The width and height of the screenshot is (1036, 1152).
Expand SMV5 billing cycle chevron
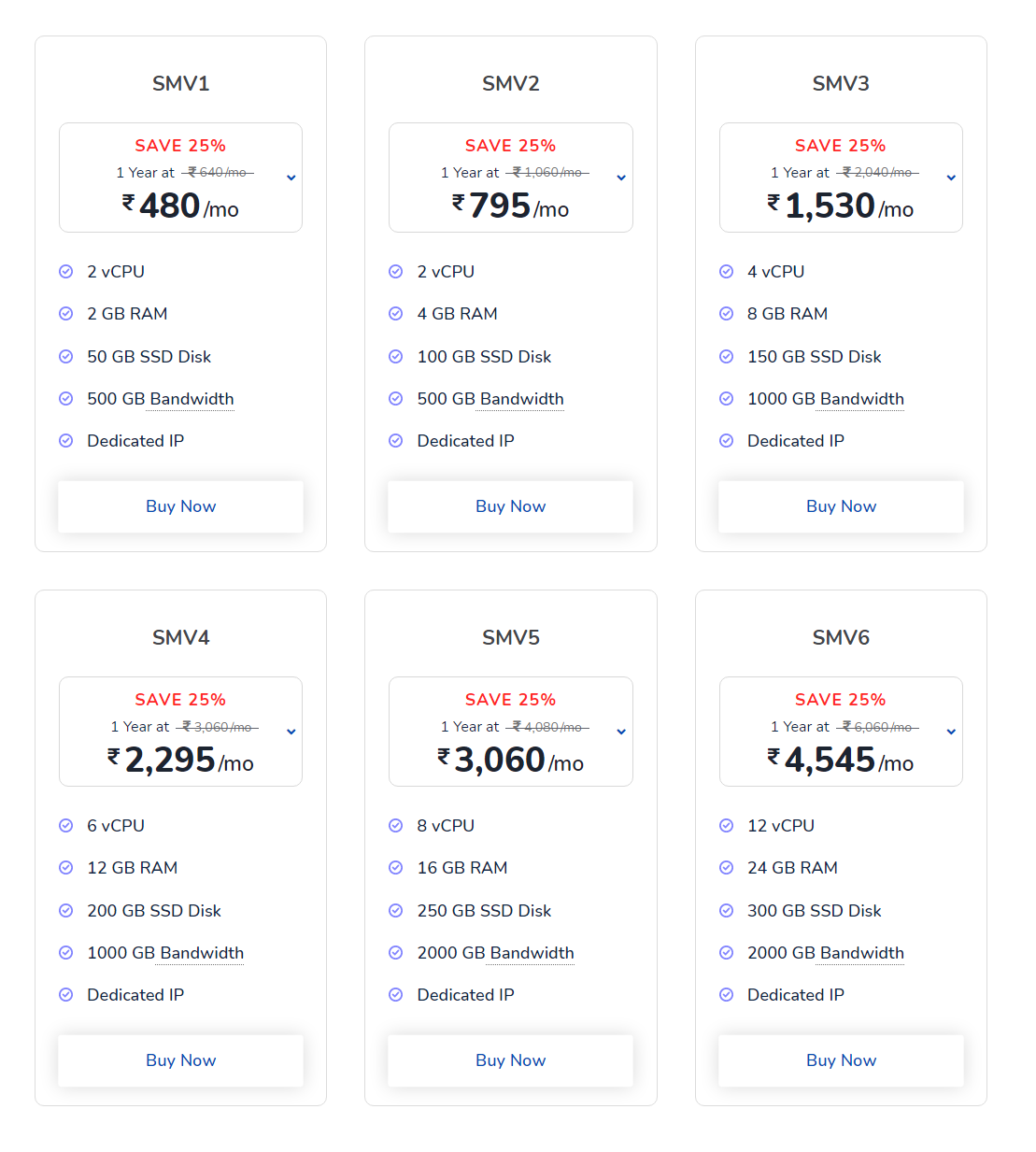[x=621, y=732]
